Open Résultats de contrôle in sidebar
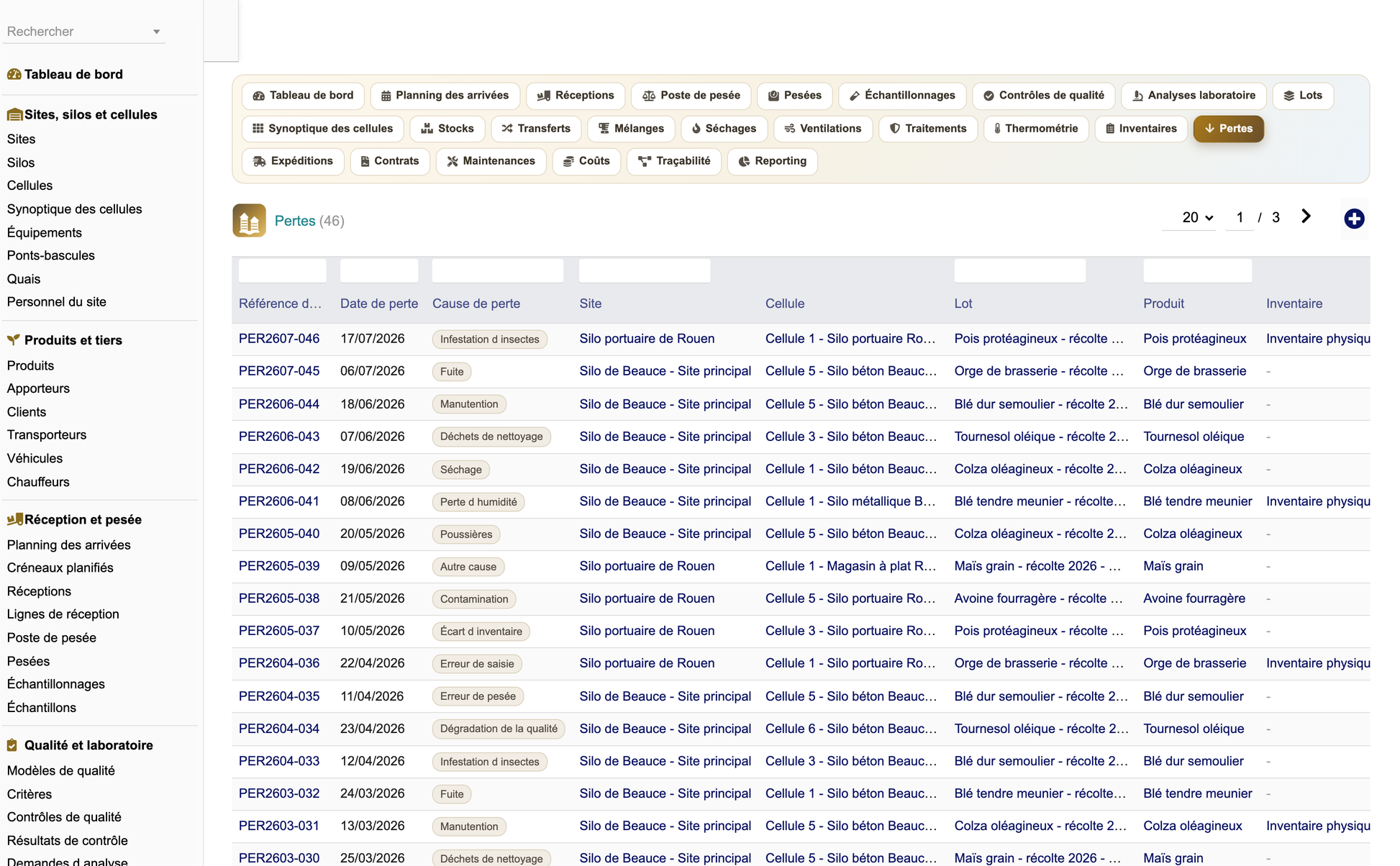Image resolution: width=1400 pixels, height=866 pixels. (x=68, y=840)
